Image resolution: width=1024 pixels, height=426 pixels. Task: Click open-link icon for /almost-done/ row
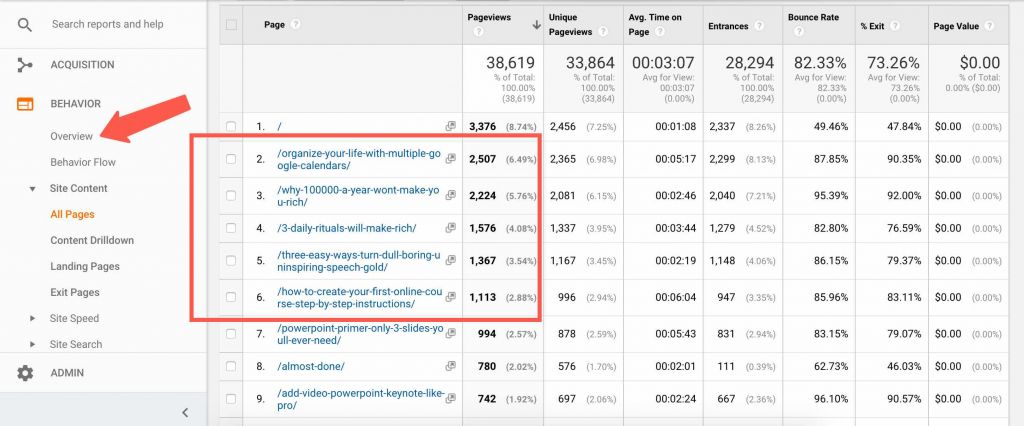pos(450,368)
